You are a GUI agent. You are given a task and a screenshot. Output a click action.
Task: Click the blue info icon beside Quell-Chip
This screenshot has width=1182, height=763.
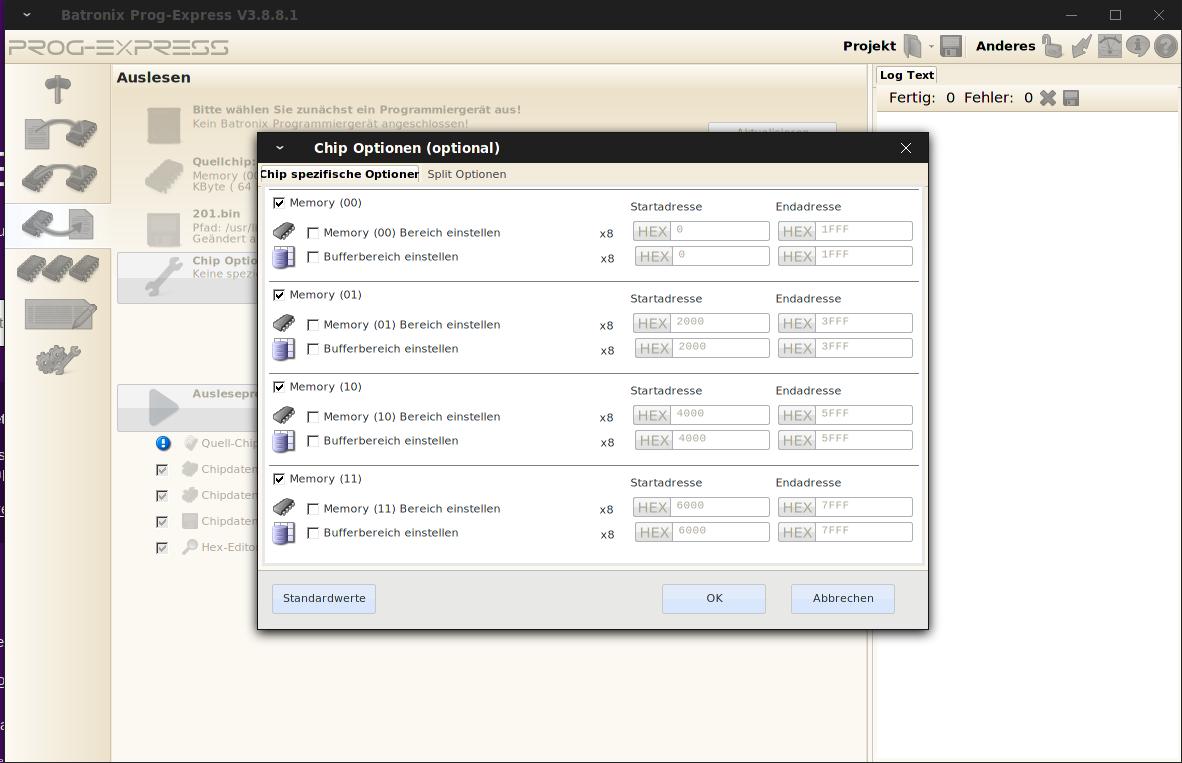[x=164, y=443]
